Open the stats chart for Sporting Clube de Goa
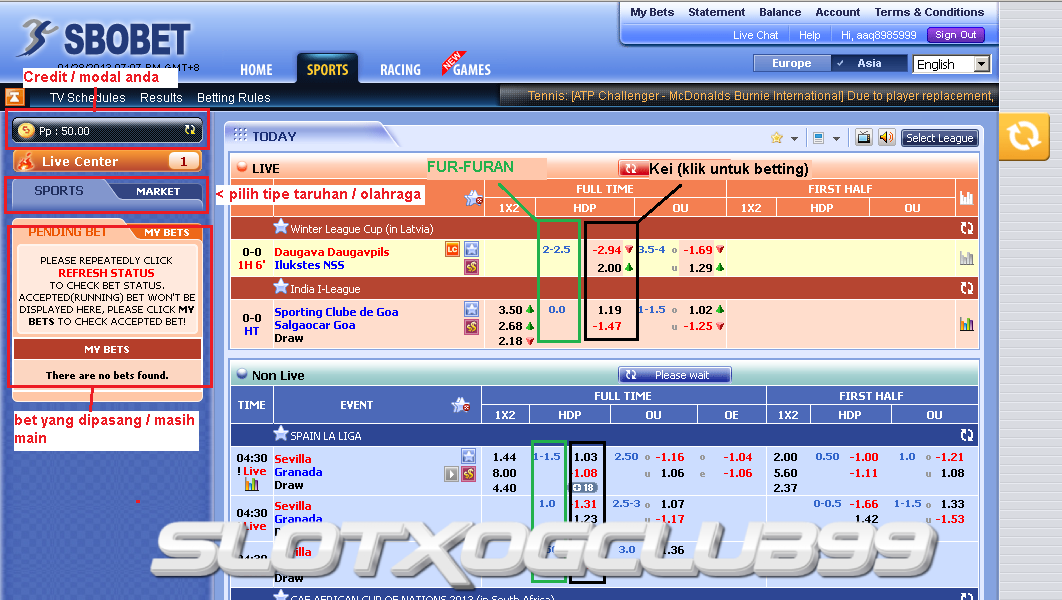1062x600 pixels. pos(967,324)
